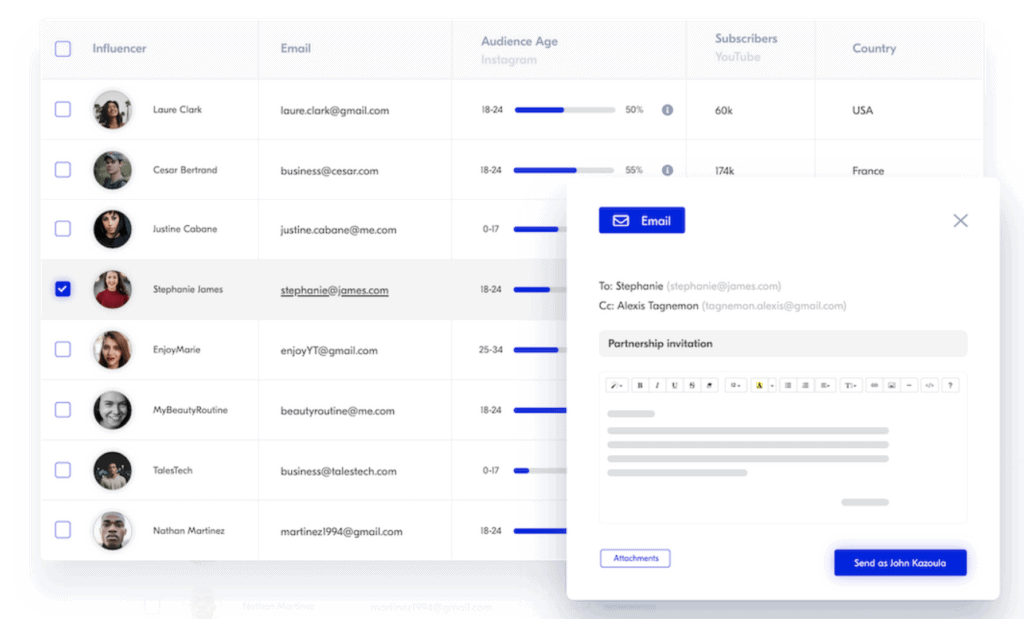This screenshot has width=1024, height=619.
Task: Open the editor help question mark
Action: point(950,385)
